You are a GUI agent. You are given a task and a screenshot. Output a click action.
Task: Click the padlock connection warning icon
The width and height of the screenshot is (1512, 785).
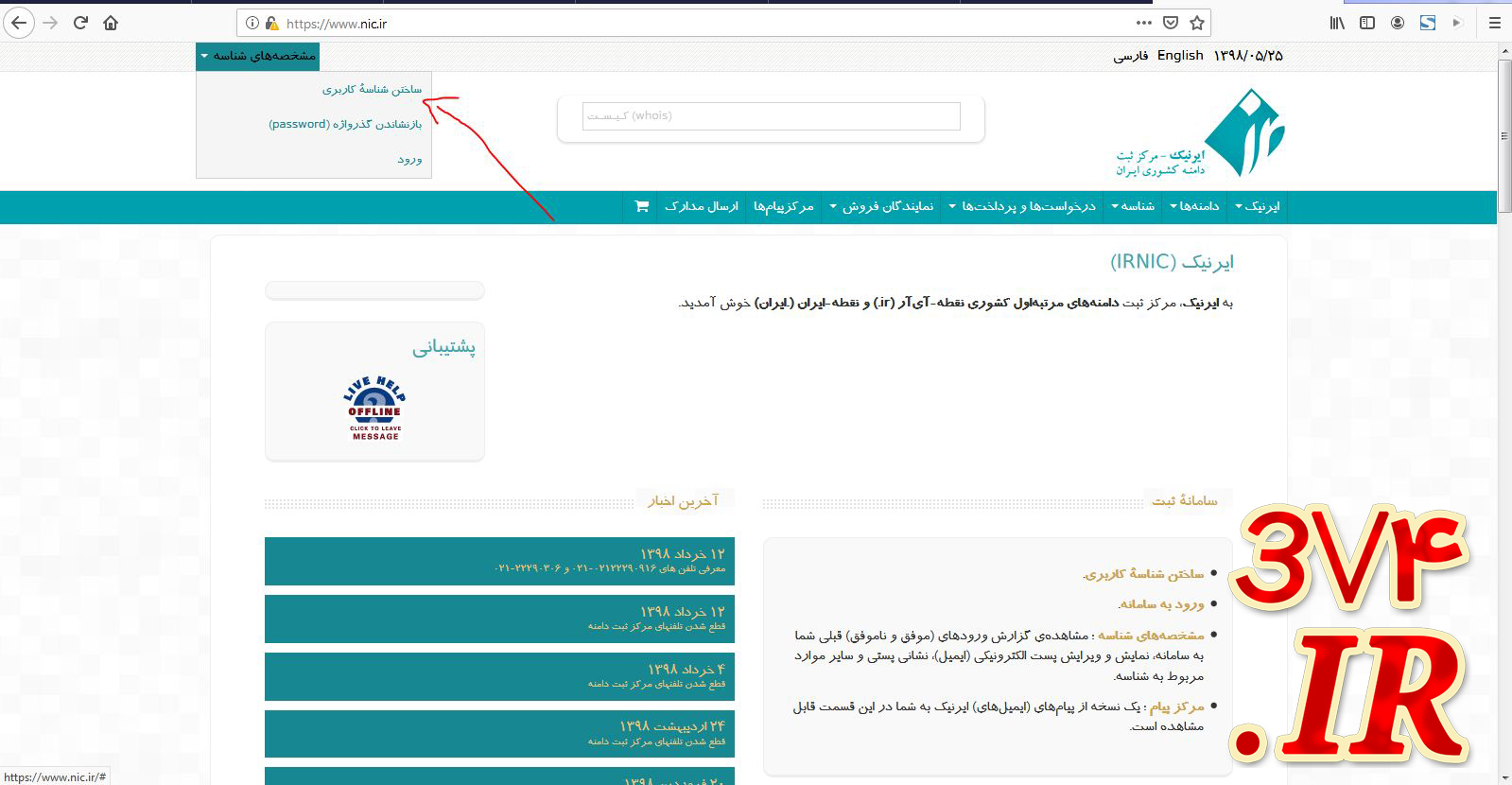272,24
